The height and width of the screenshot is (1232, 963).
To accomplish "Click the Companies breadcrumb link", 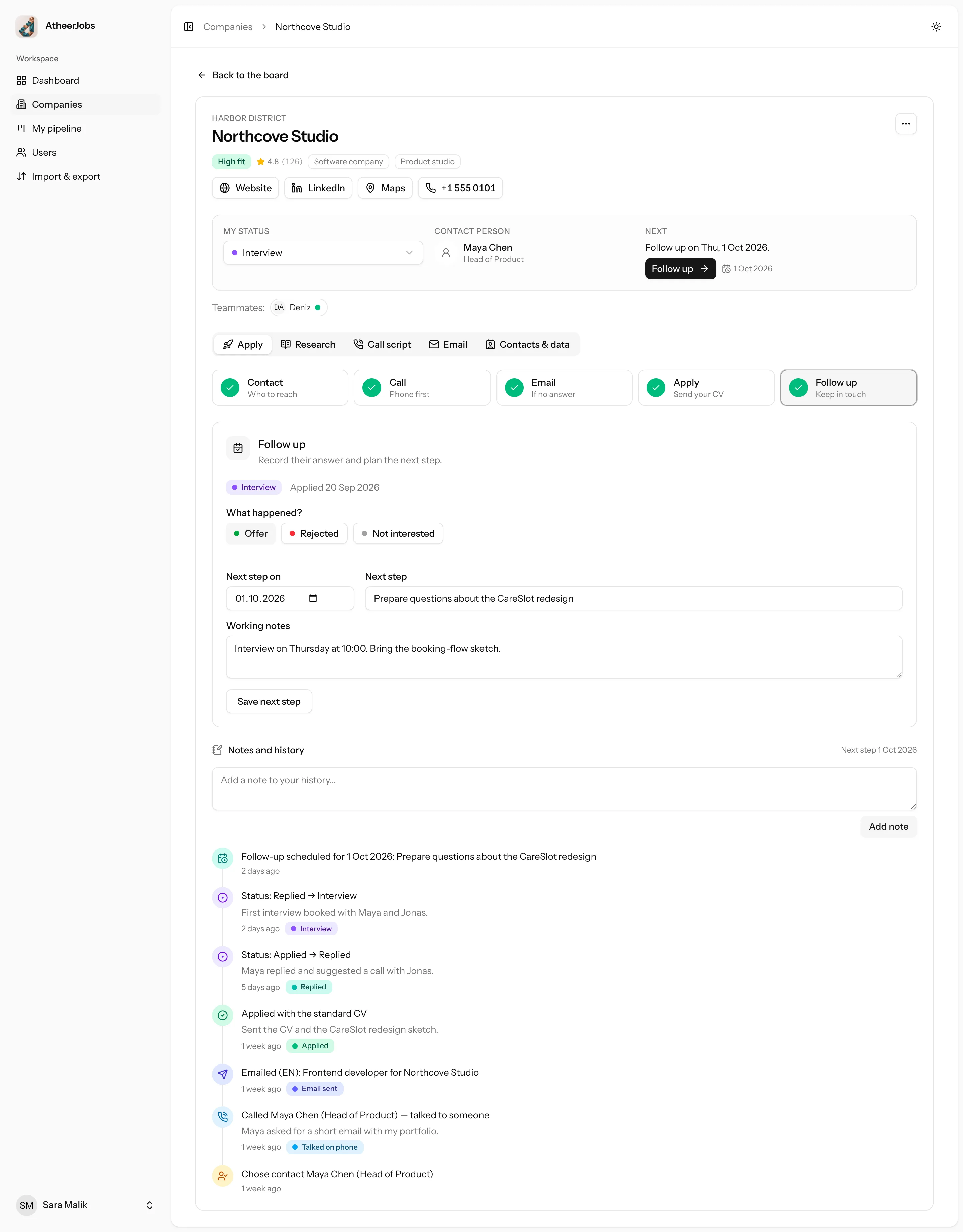I will tap(227, 27).
